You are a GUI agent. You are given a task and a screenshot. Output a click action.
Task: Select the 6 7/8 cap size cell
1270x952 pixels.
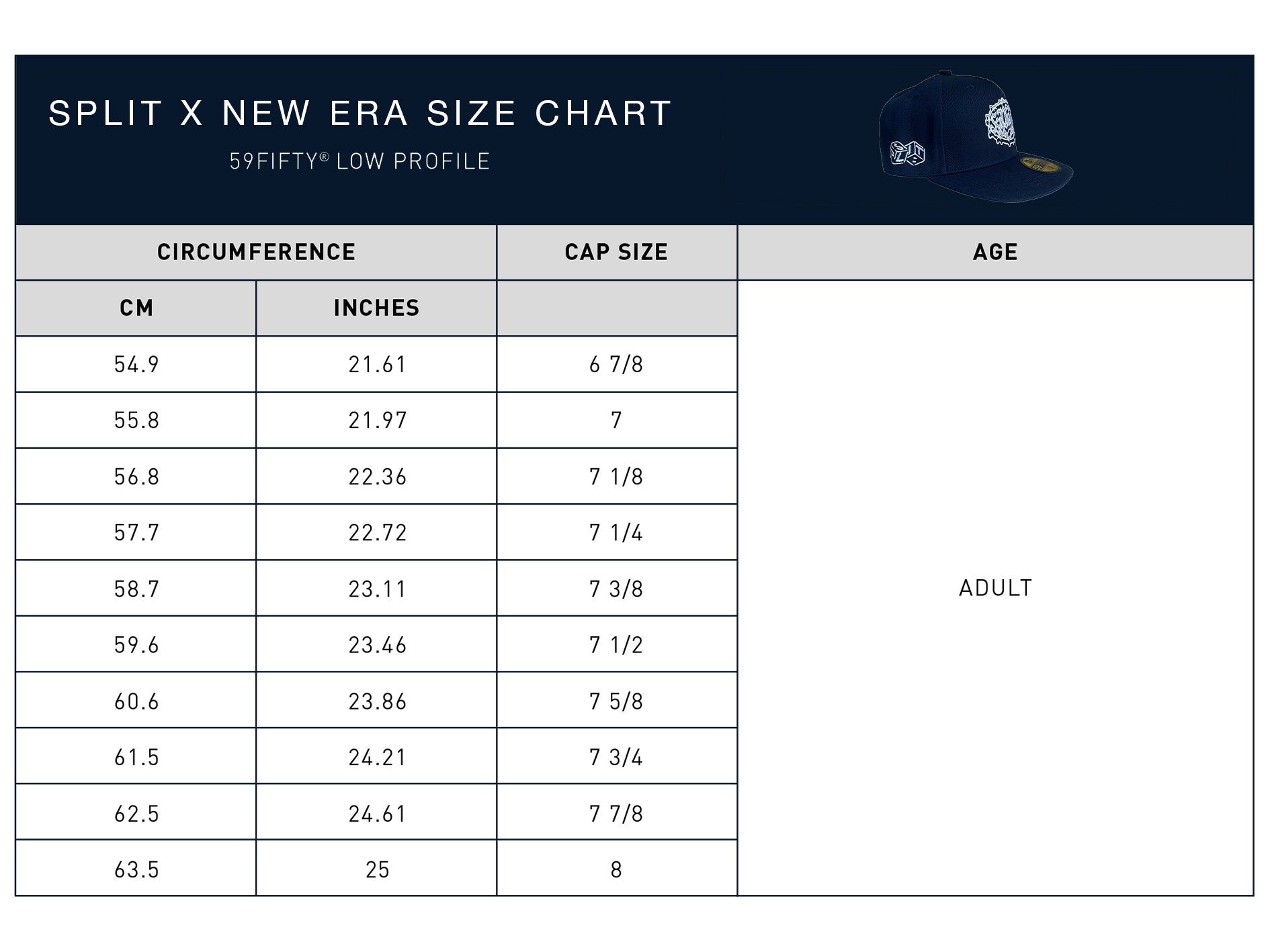617,364
